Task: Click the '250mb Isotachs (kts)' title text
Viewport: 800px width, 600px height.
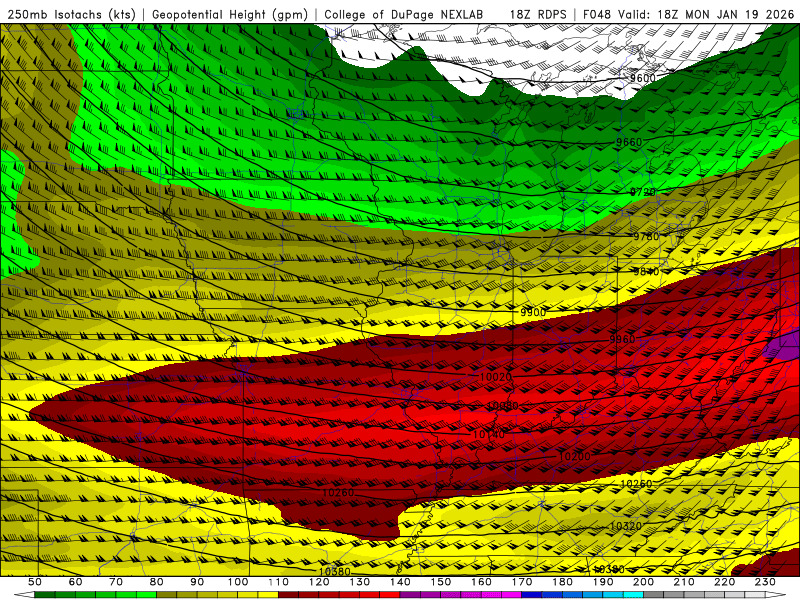Action: pyautogui.click(x=71, y=14)
